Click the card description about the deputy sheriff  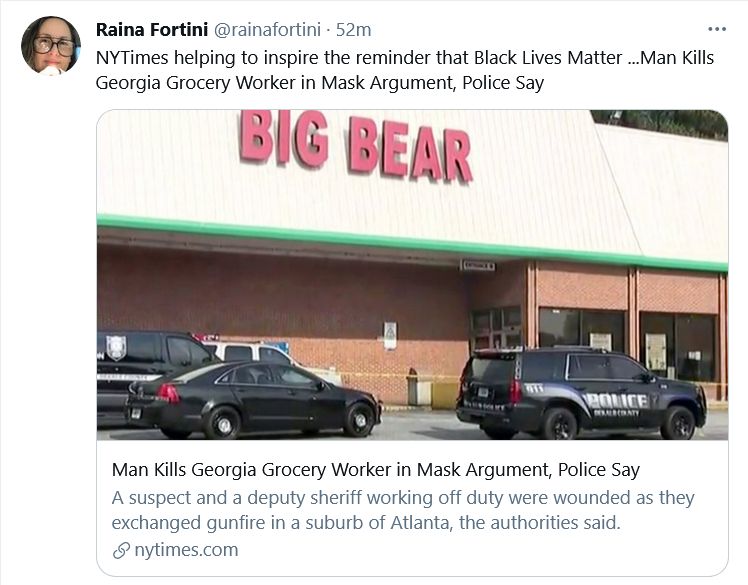click(402, 510)
